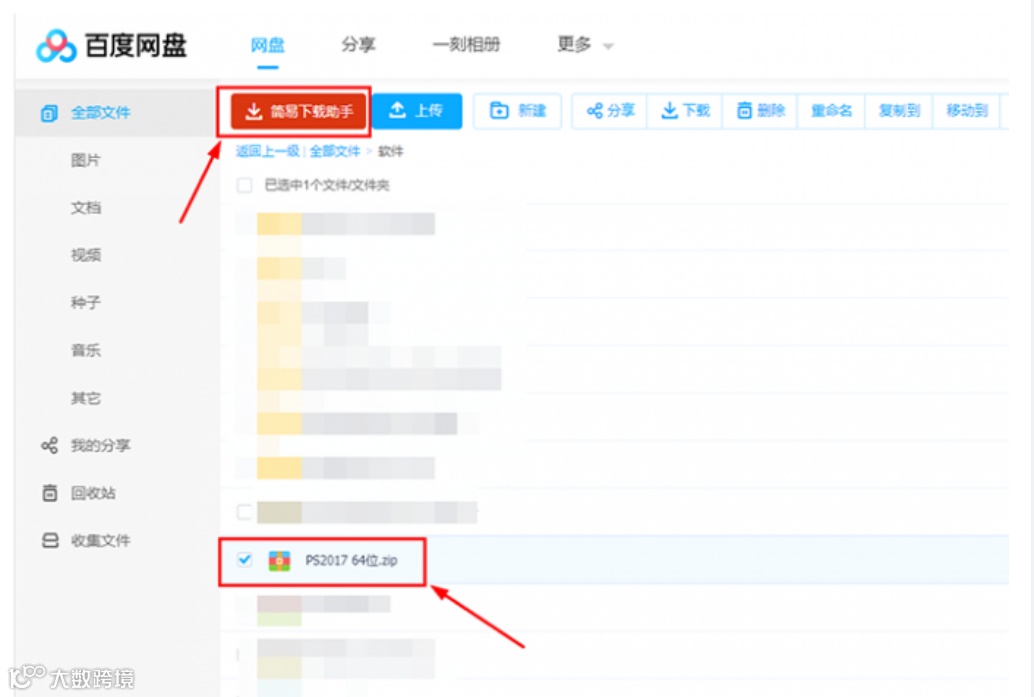
Task: Open 回收站 recycle bin
Action: pyautogui.click(x=93, y=493)
